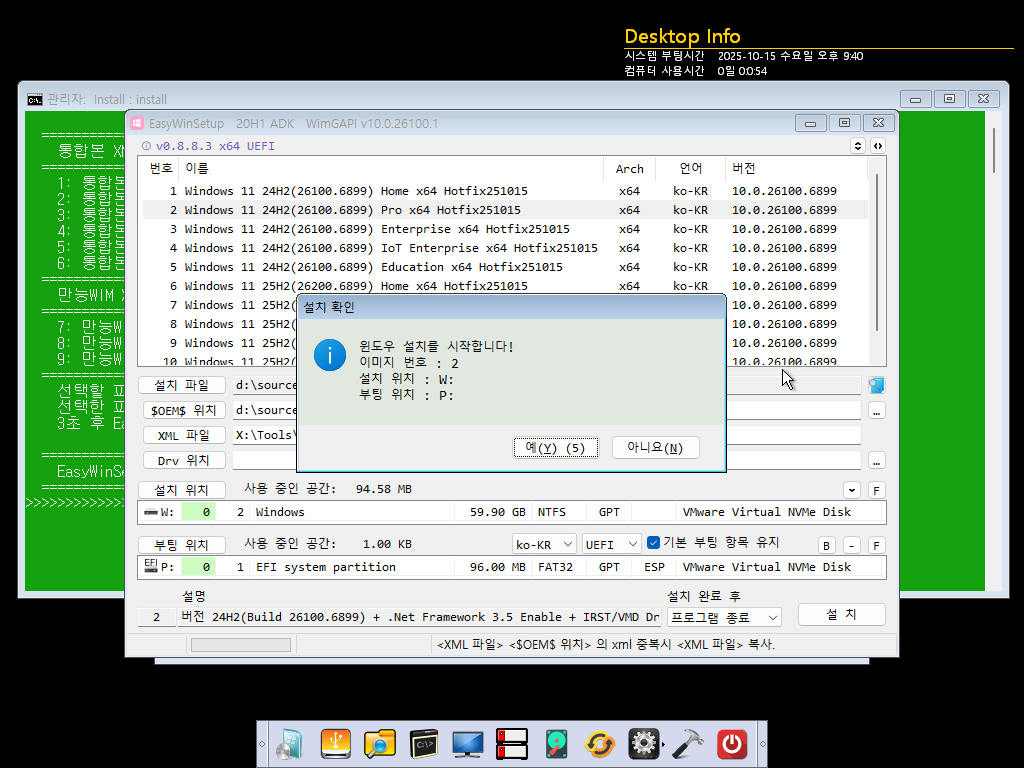This screenshot has width=1024, height=768.
Task: Click the ... browse button for $OEM$ 위치
Action: coord(876,410)
